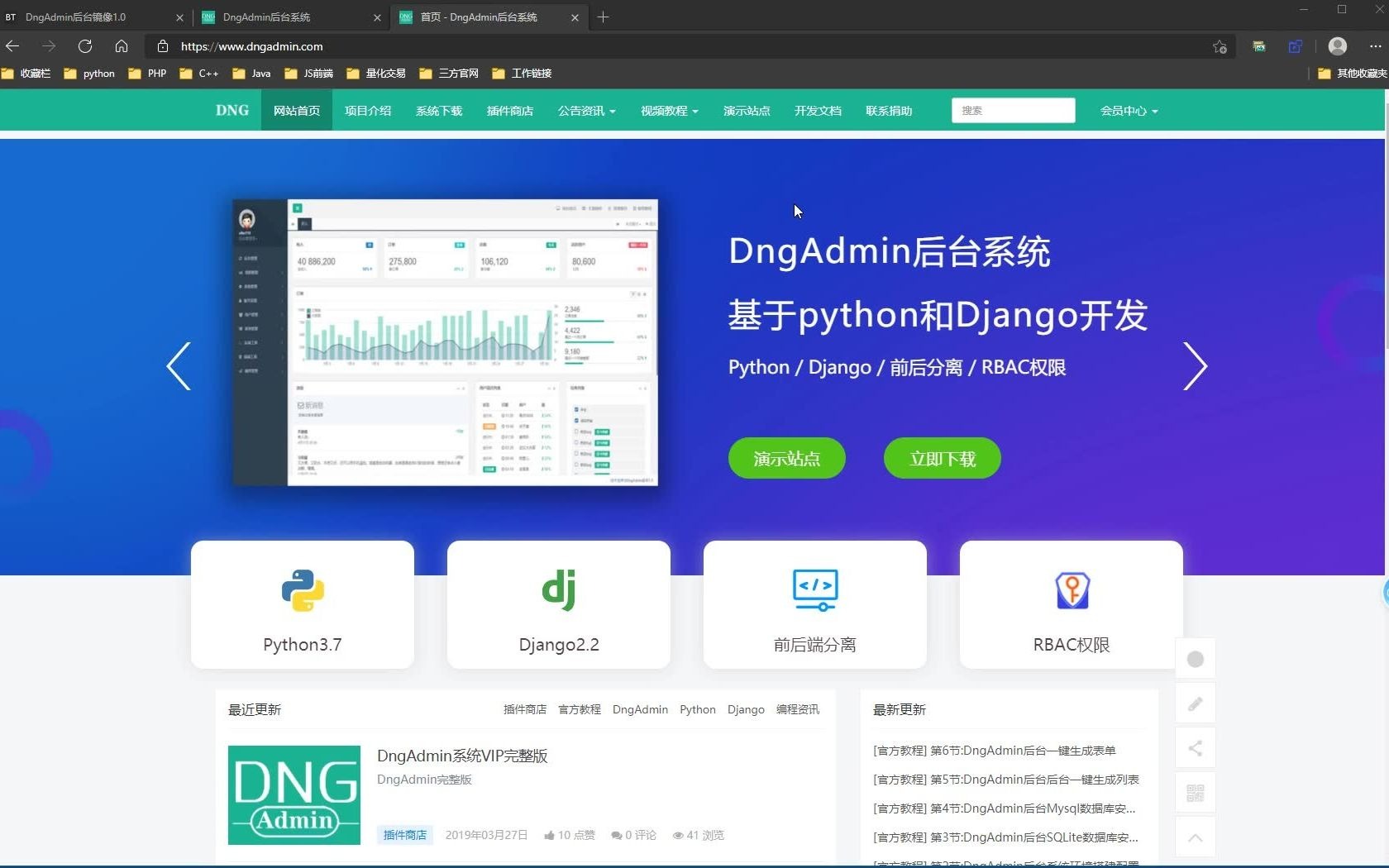1389x868 pixels.
Task: Click the Python3.7 feature card
Action: (303, 605)
